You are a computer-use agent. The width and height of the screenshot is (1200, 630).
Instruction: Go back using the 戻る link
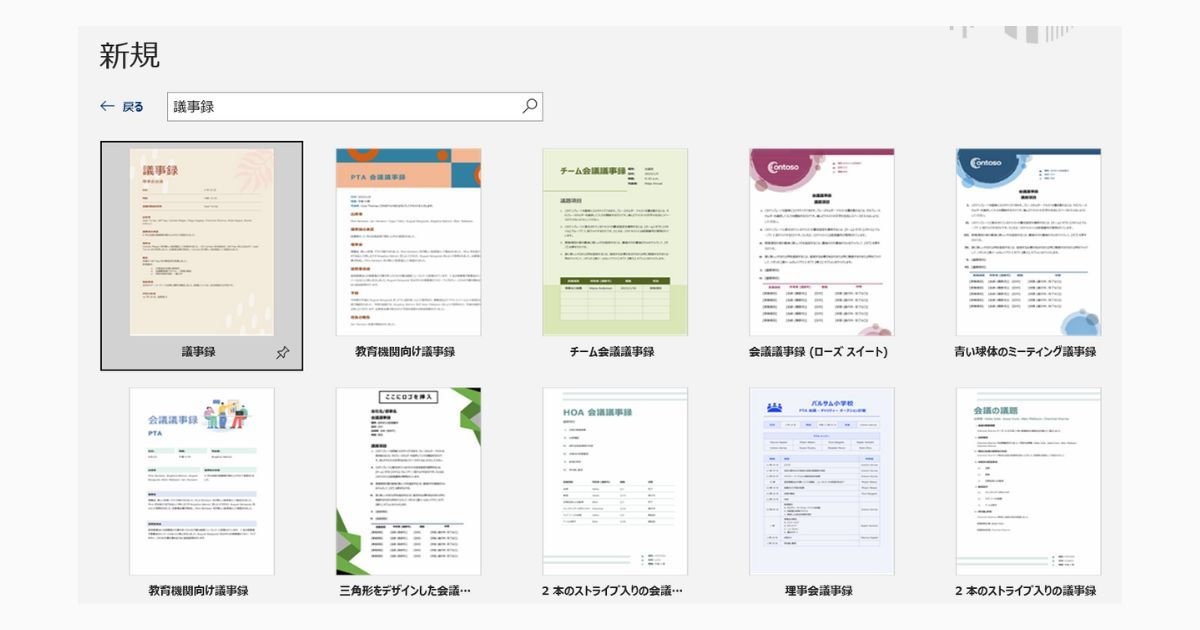coord(133,107)
